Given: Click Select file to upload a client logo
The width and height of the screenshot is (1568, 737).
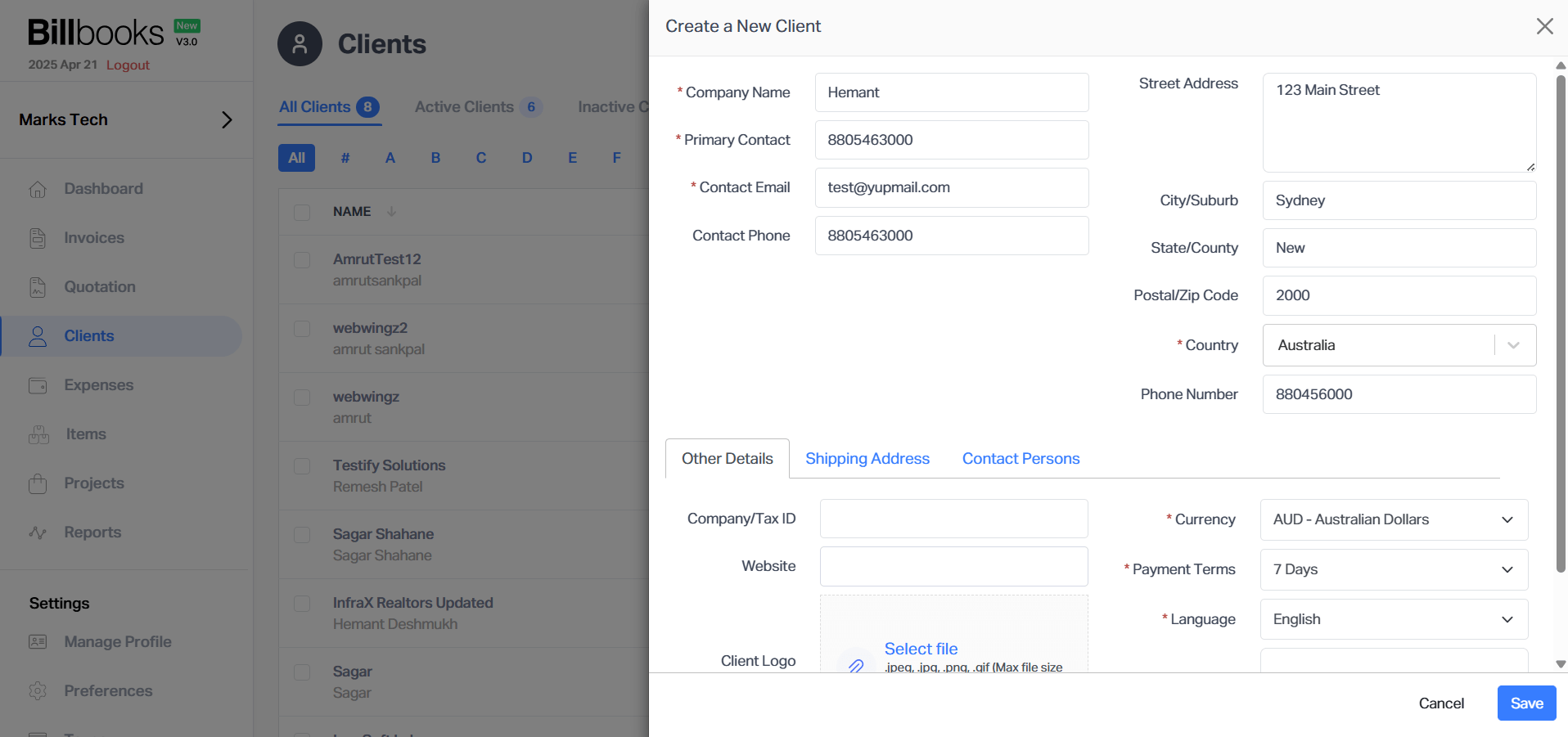Looking at the screenshot, I should pyautogui.click(x=921, y=648).
